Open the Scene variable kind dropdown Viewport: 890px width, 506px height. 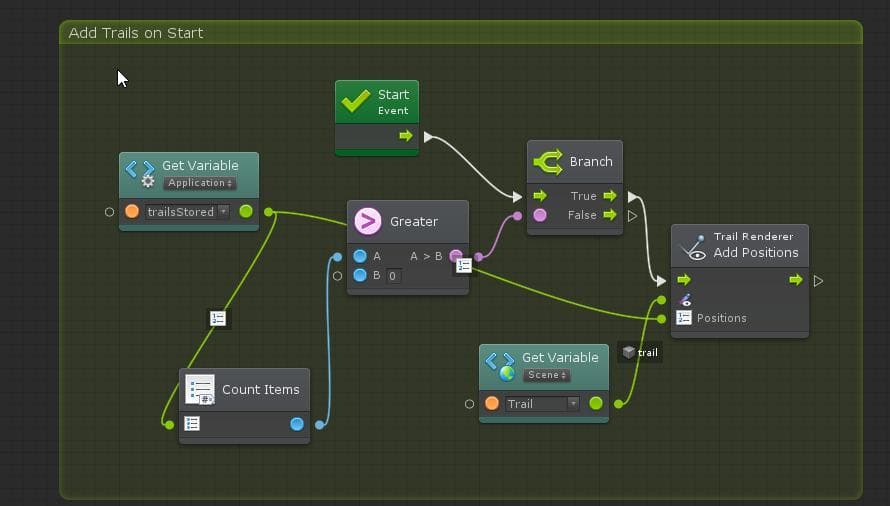[547, 375]
